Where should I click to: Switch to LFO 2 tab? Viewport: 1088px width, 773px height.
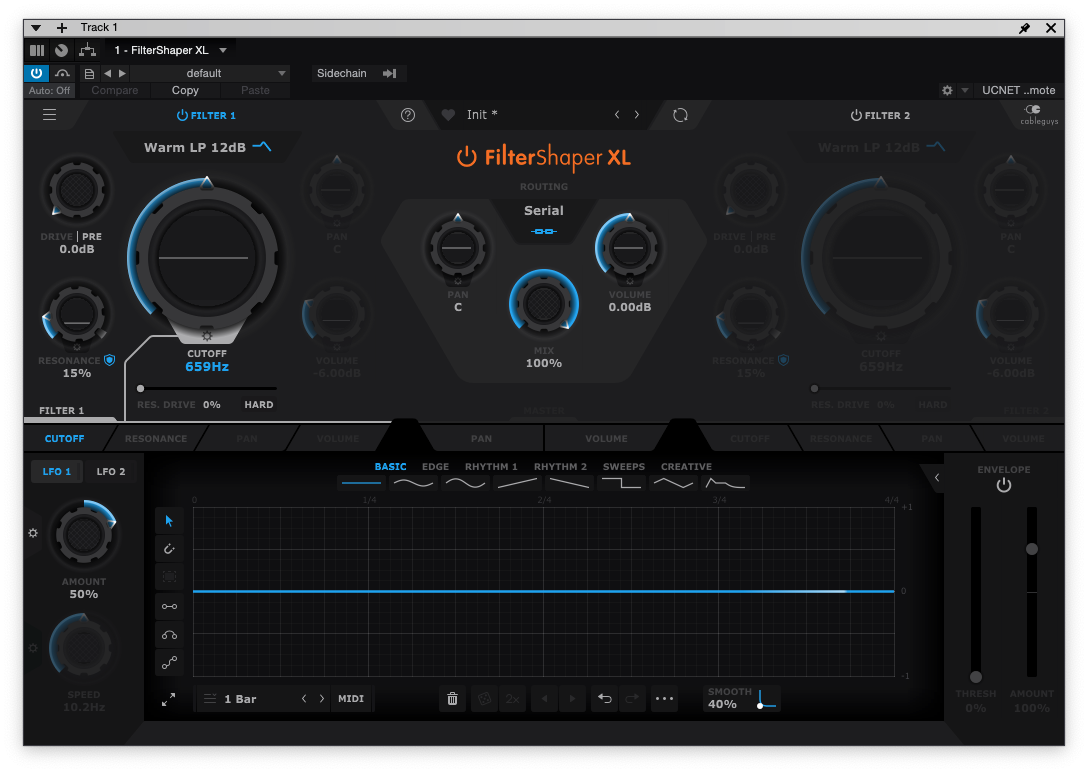tap(111, 471)
